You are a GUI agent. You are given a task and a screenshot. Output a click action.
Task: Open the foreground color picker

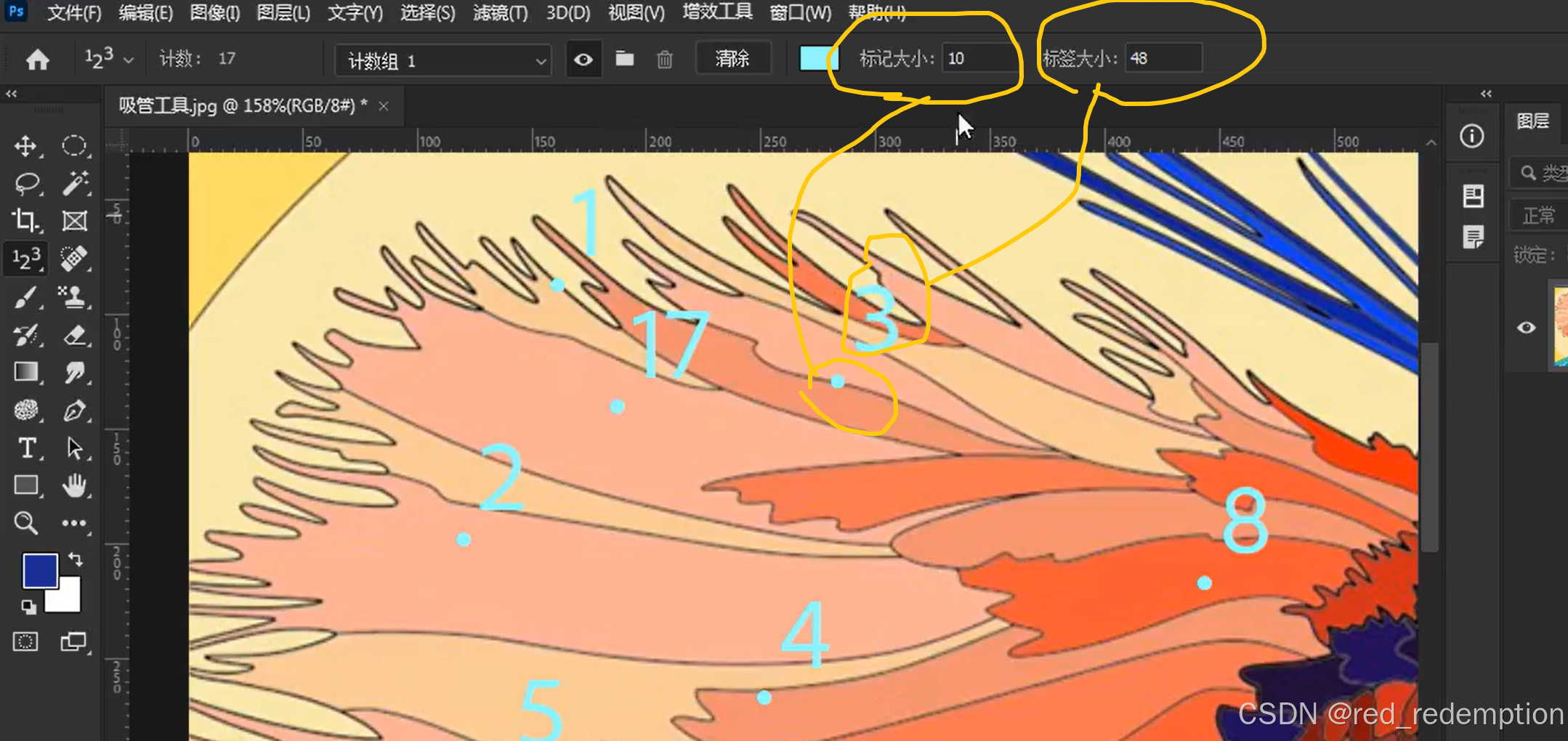click(40, 570)
